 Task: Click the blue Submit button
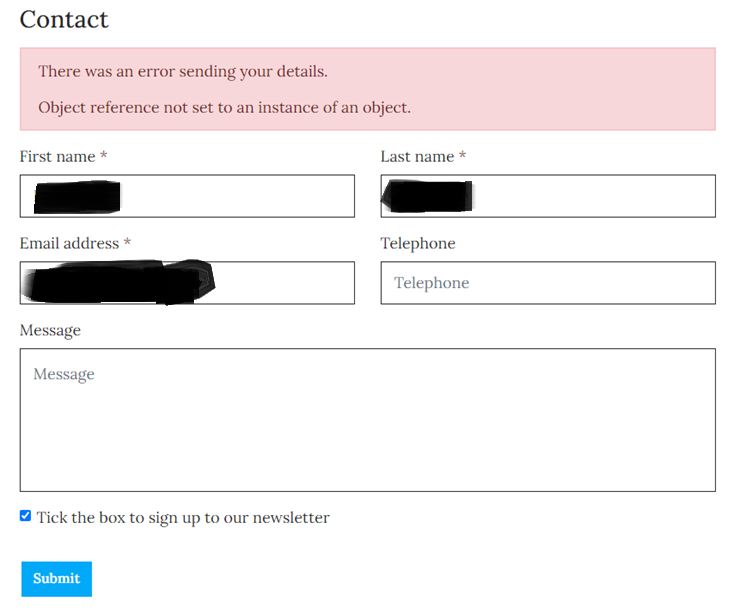57,579
